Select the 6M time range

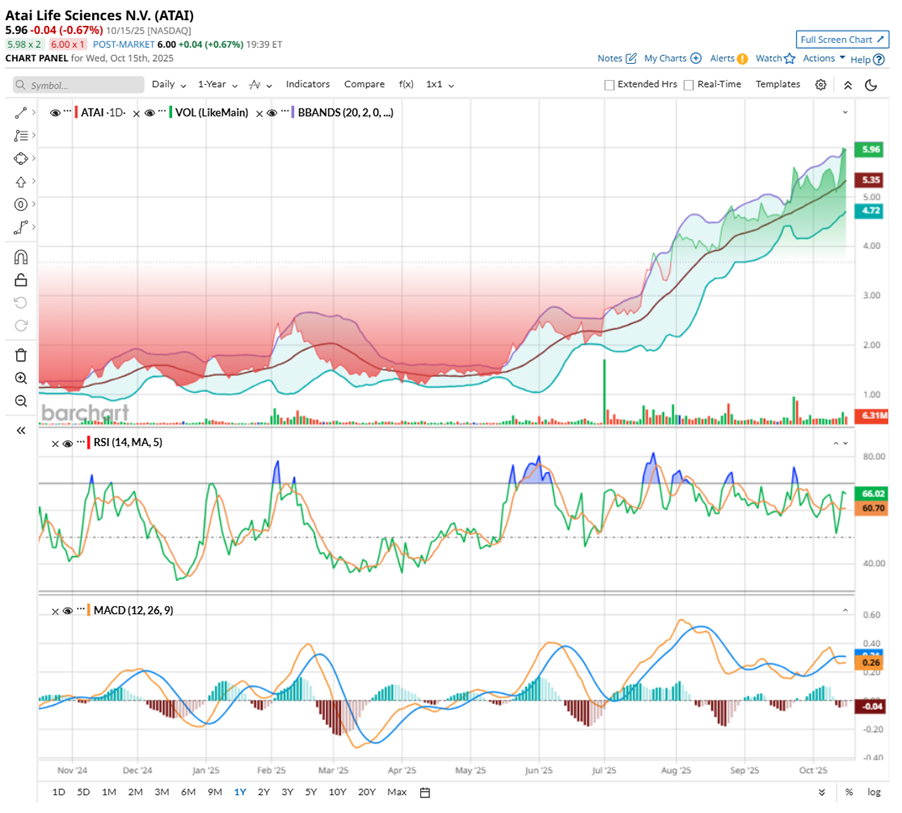click(x=188, y=792)
